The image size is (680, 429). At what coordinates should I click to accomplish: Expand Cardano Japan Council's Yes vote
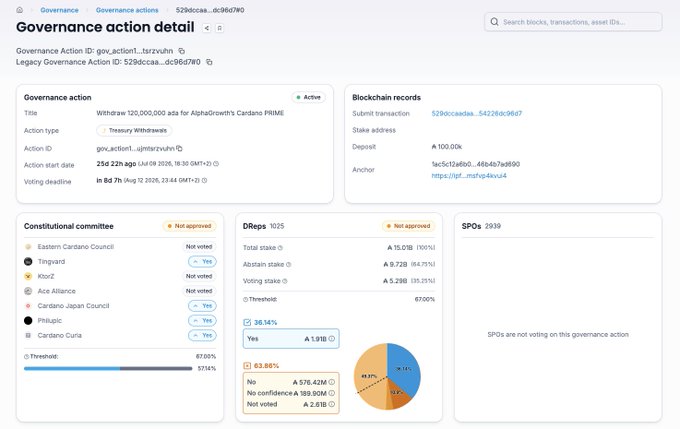202,306
